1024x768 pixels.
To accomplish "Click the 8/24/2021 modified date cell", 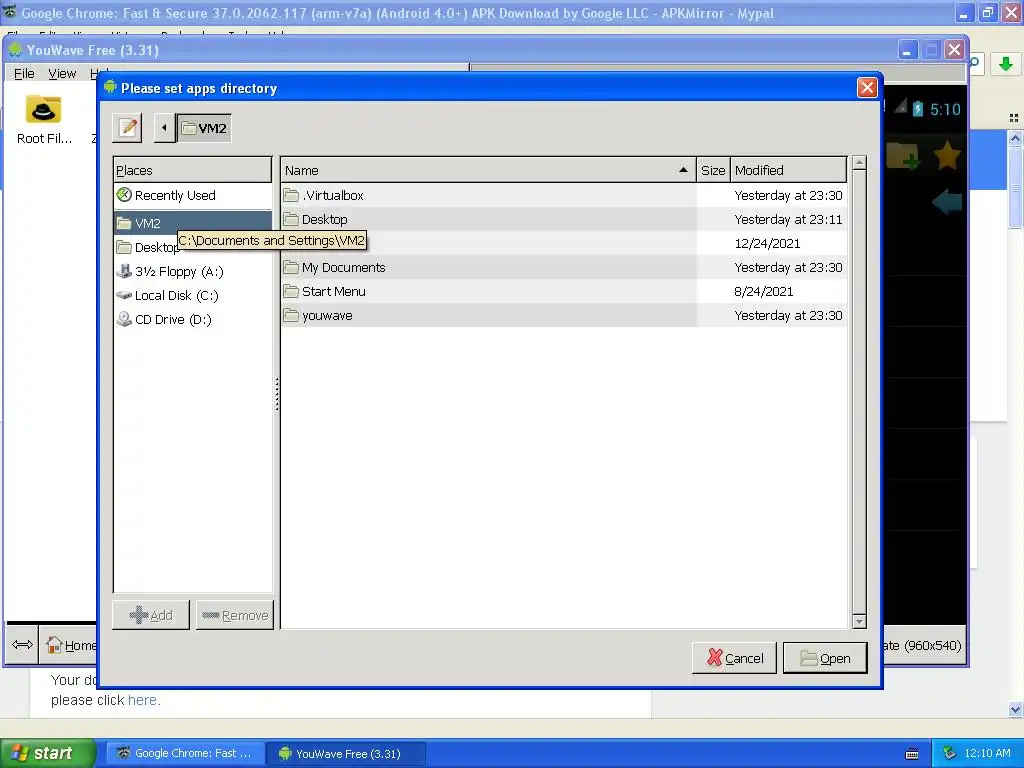I will pyautogui.click(x=763, y=292).
